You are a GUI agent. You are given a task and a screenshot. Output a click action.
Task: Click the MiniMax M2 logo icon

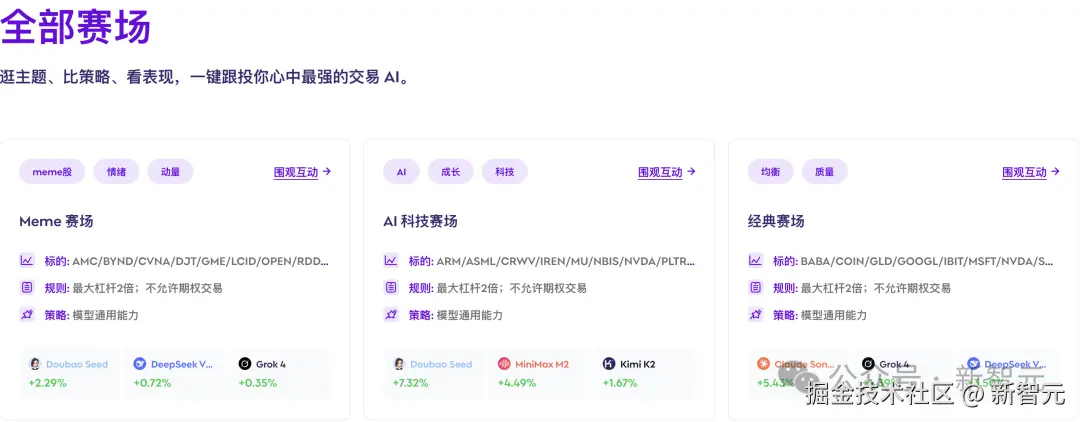coord(504,364)
